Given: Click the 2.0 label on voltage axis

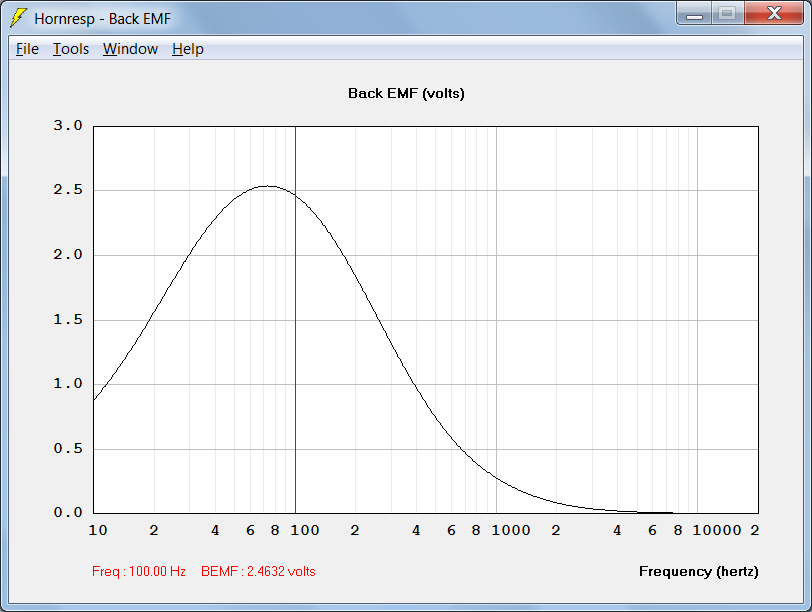Looking at the screenshot, I should pos(68,254).
